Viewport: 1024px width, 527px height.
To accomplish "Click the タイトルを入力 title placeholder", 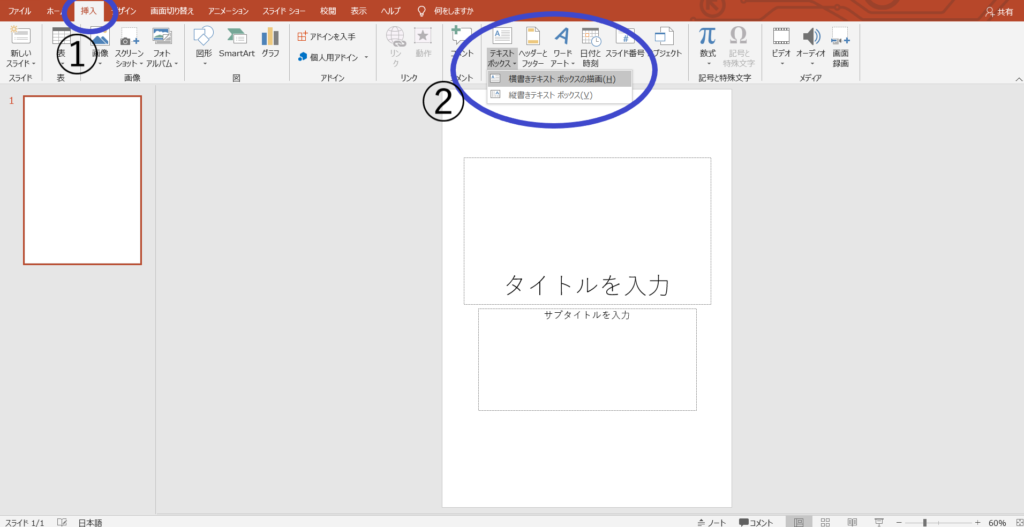I will (587, 231).
